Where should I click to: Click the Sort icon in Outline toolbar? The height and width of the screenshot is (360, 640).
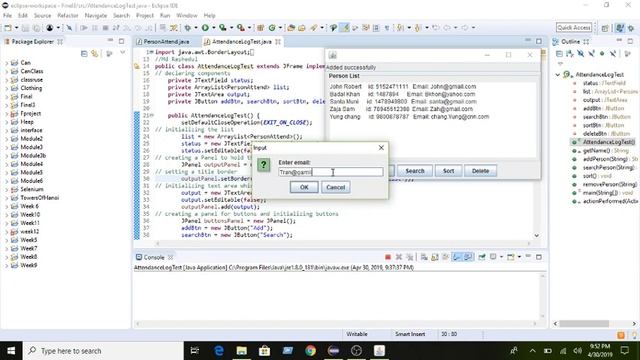[570, 53]
